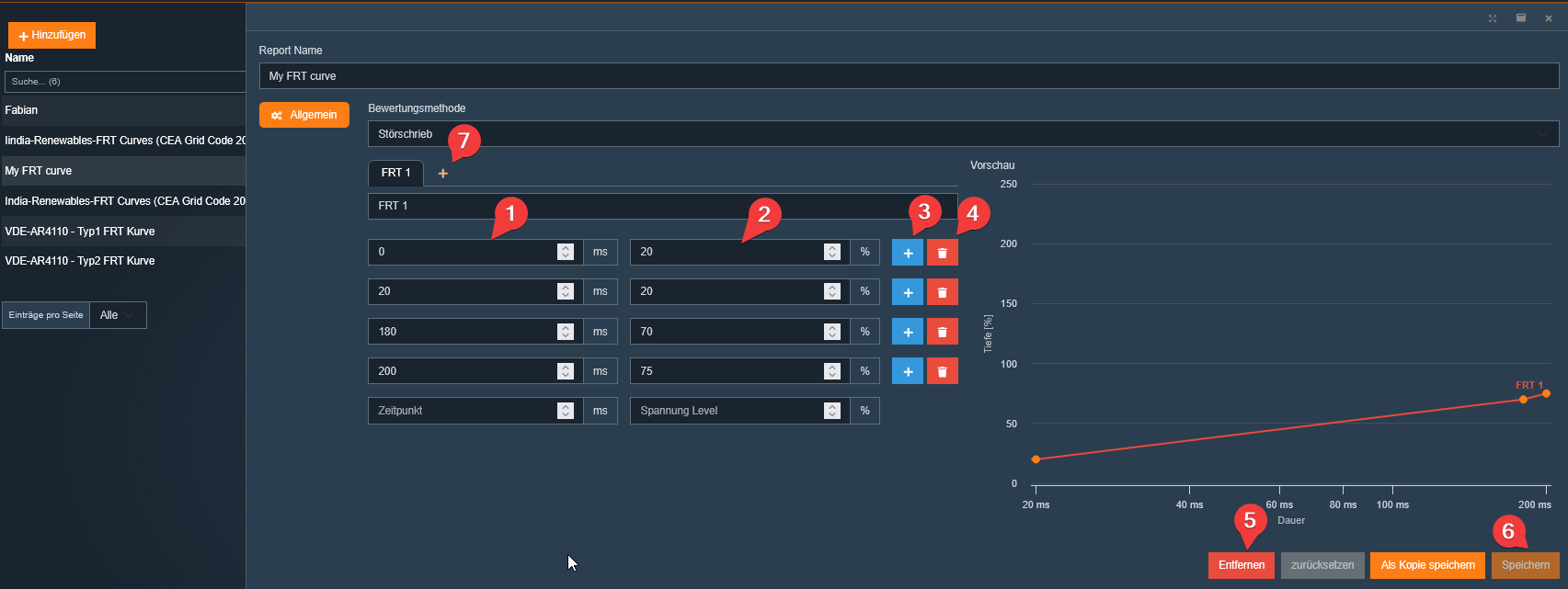Click the stepper on the 180 ms field
1568x589 pixels.
[566, 332]
